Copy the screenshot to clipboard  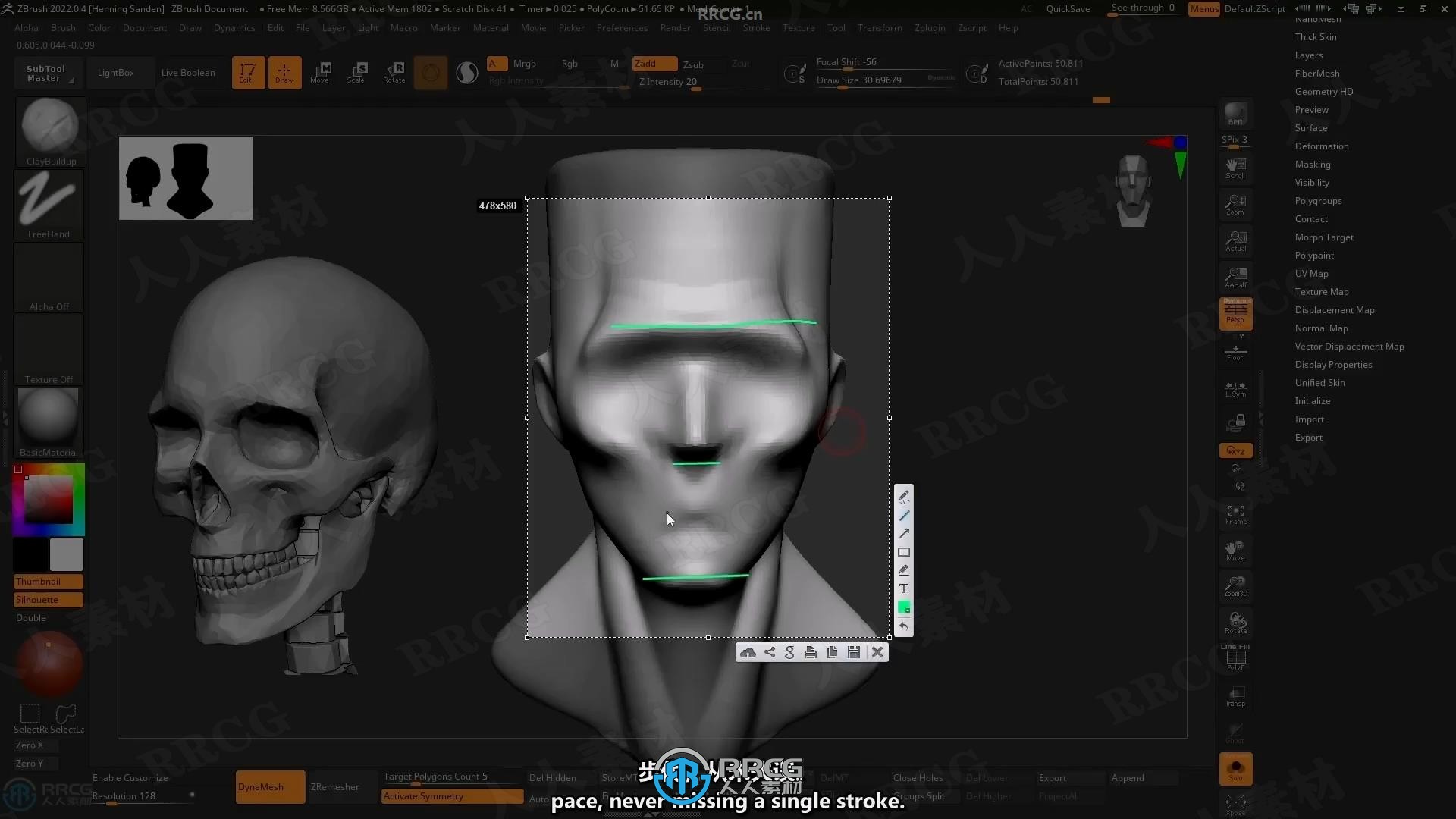(832, 652)
